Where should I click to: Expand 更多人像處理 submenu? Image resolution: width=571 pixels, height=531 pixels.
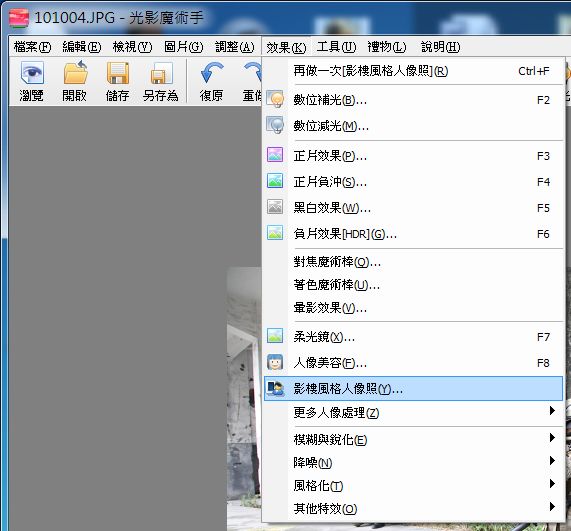413,413
